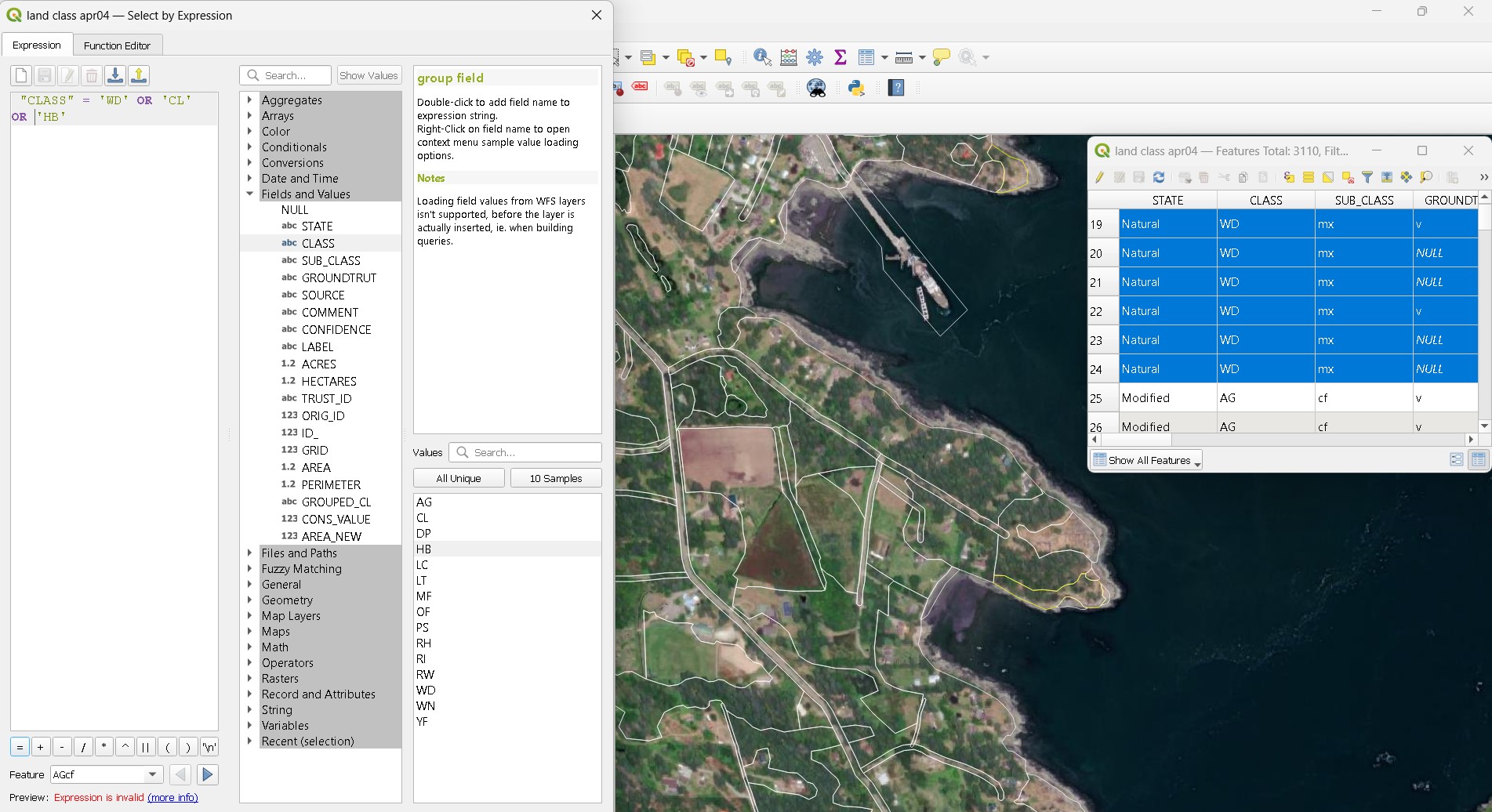Open the Python Console
Viewport: 1492px width, 812px height.
[x=856, y=88]
